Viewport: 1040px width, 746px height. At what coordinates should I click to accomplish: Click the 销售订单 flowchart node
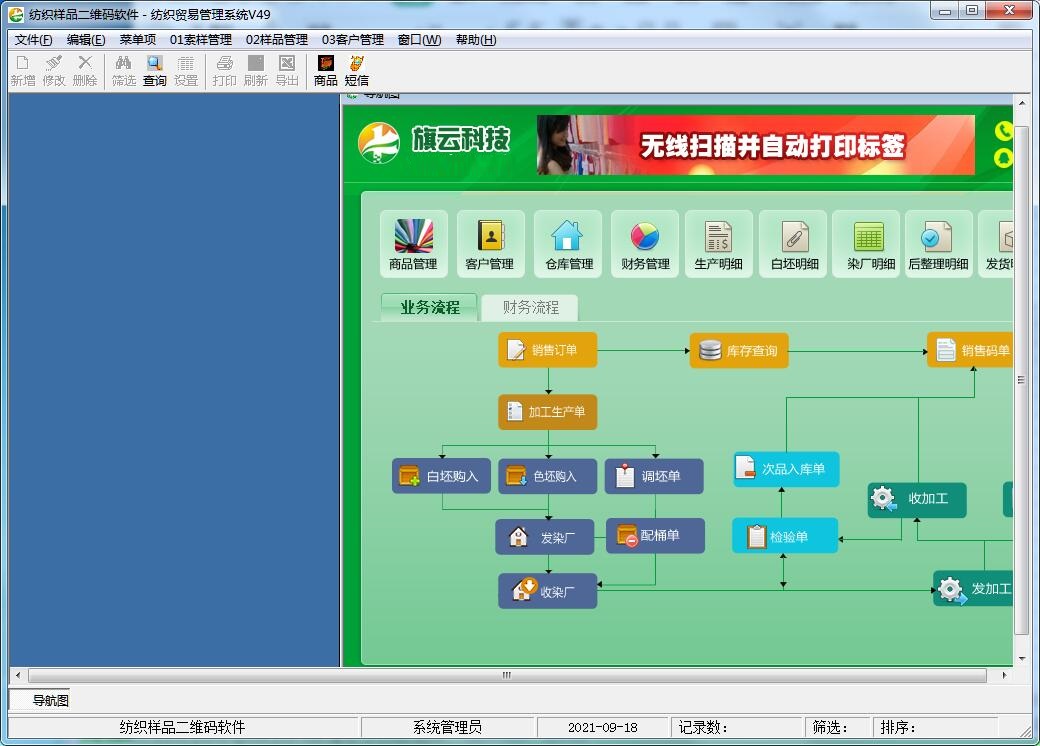(548, 349)
